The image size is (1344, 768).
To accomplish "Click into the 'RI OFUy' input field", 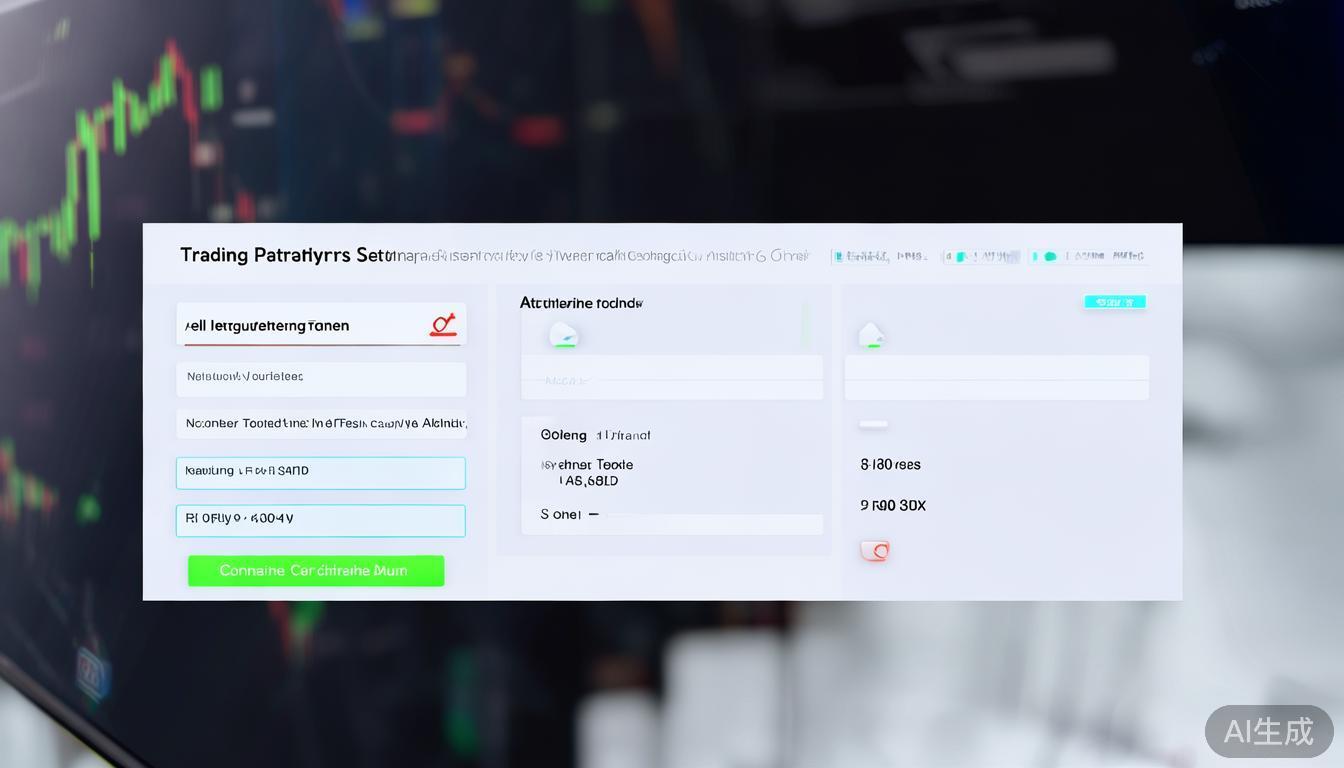I will pyautogui.click(x=321, y=520).
